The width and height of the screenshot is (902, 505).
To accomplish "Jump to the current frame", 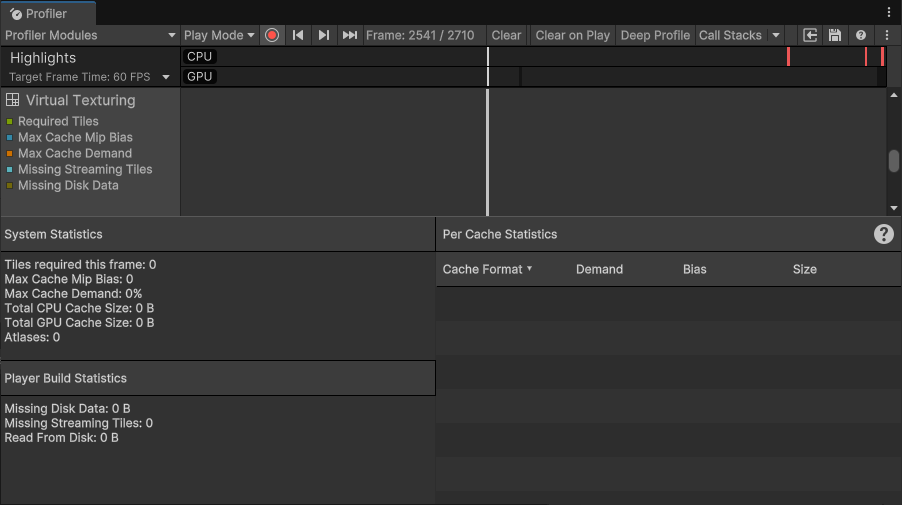I will coord(350,35).
